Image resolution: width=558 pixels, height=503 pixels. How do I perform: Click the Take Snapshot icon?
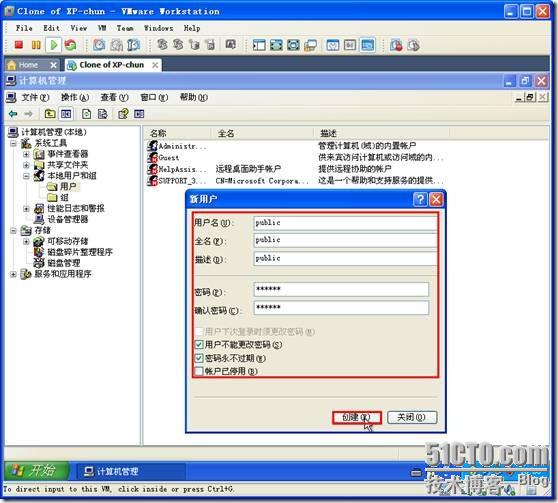[x=99, y=45]
